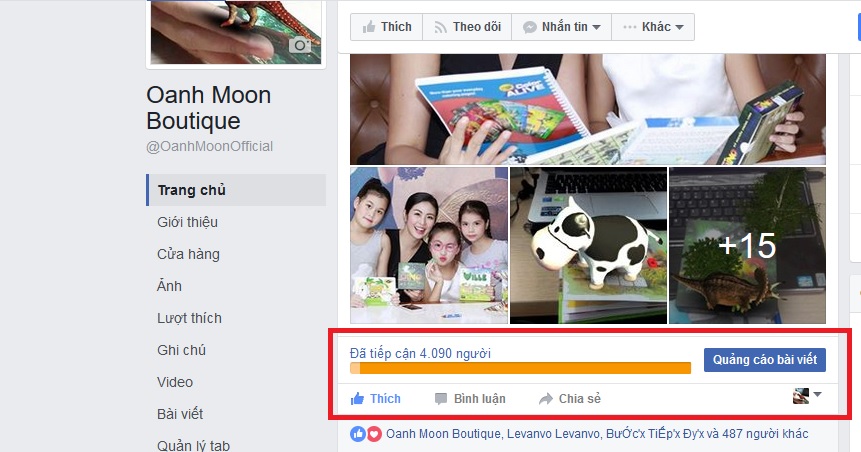Screen dimensions: 861x452
Task: Open the Nhắn tin dropdown
Action: click(561, 27)
